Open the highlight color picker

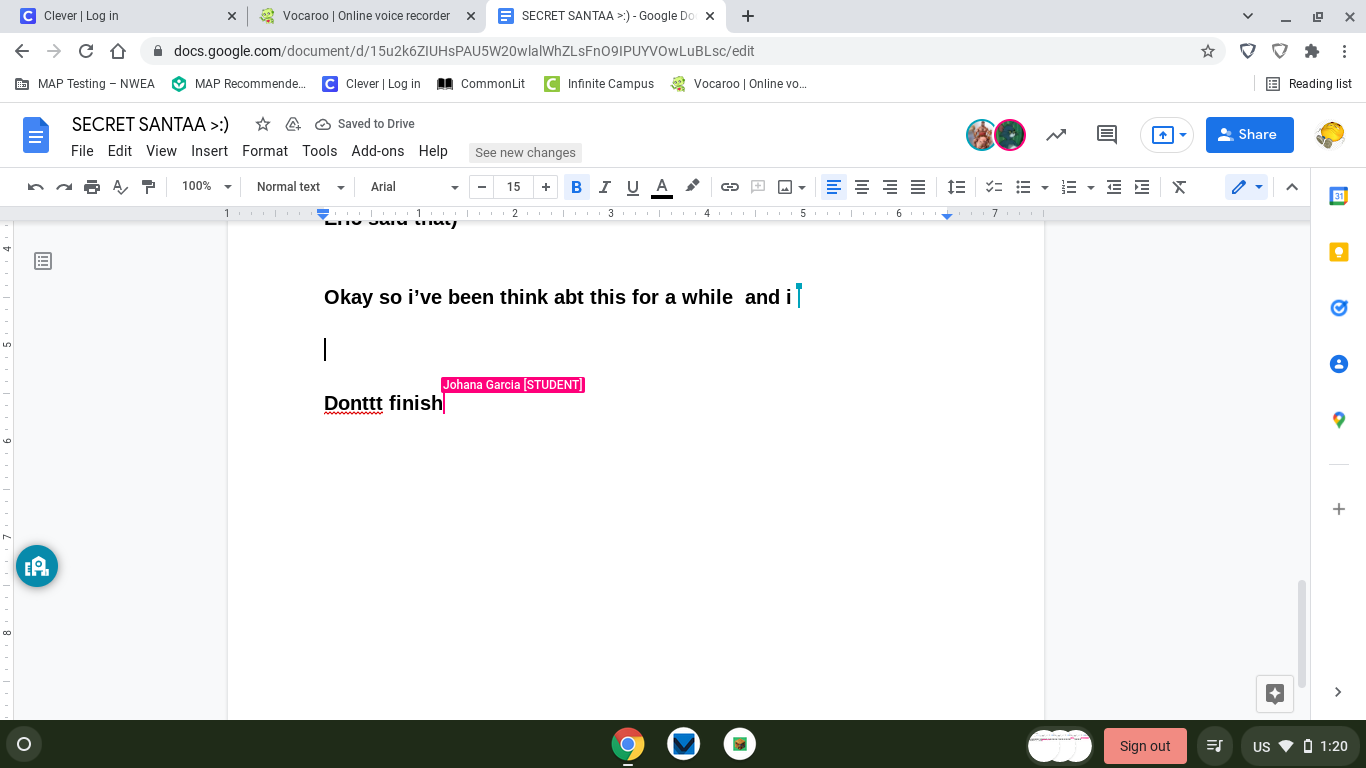692,187
